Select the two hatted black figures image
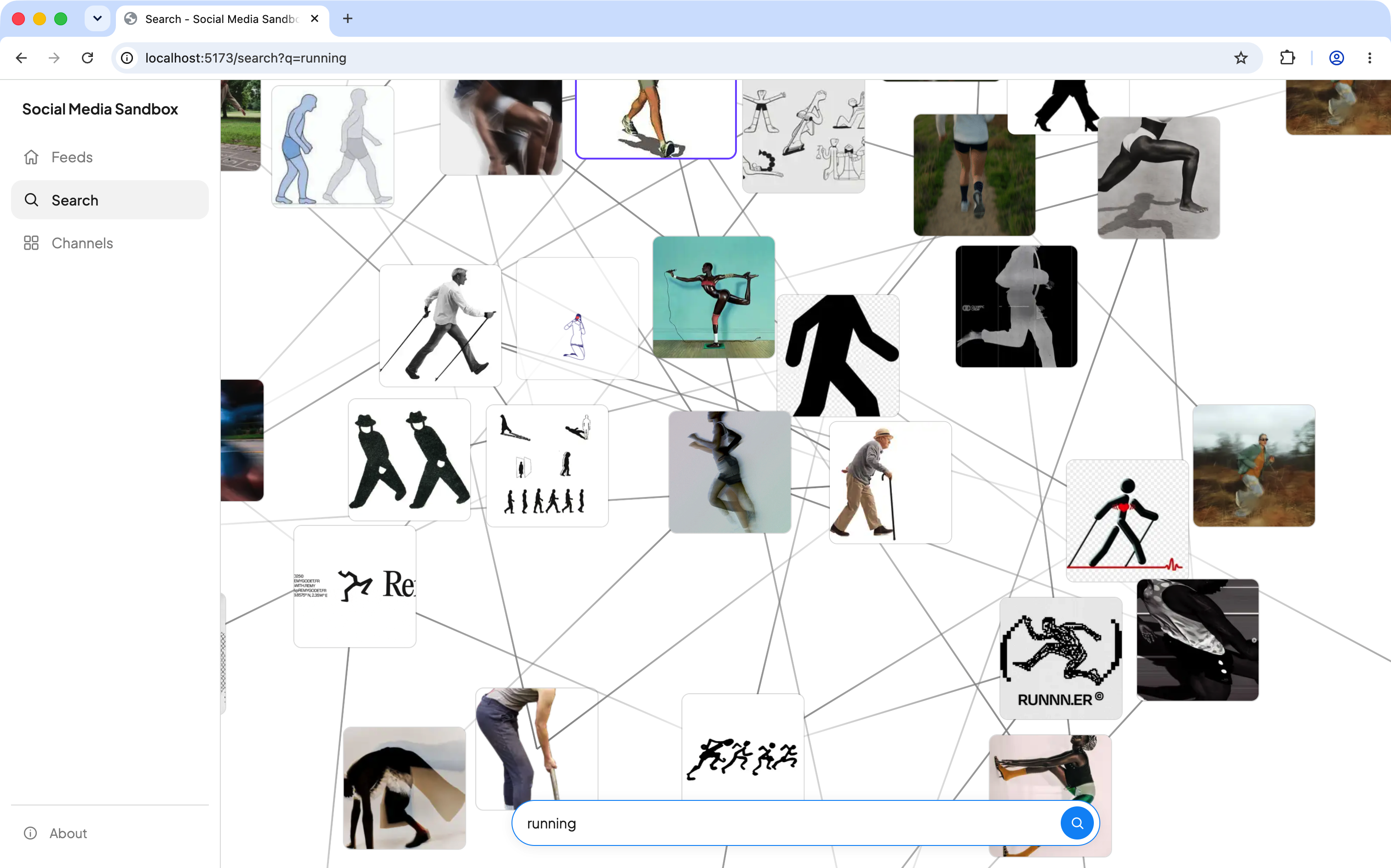This screenshot has height=868, width=1391. [409, 460]
